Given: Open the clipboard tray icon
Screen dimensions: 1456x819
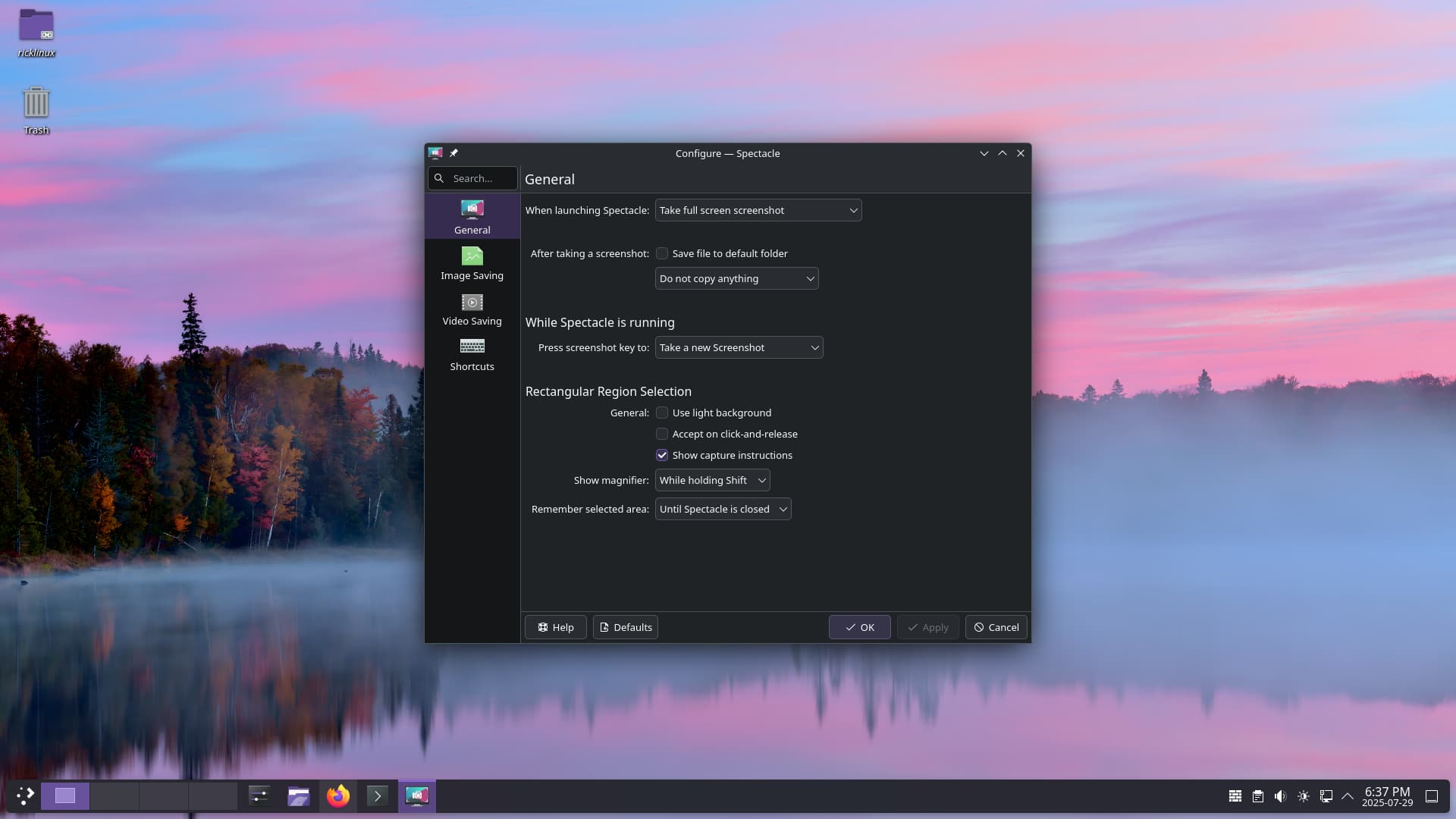Looking at the screenshot, I should coord(1258,796).
